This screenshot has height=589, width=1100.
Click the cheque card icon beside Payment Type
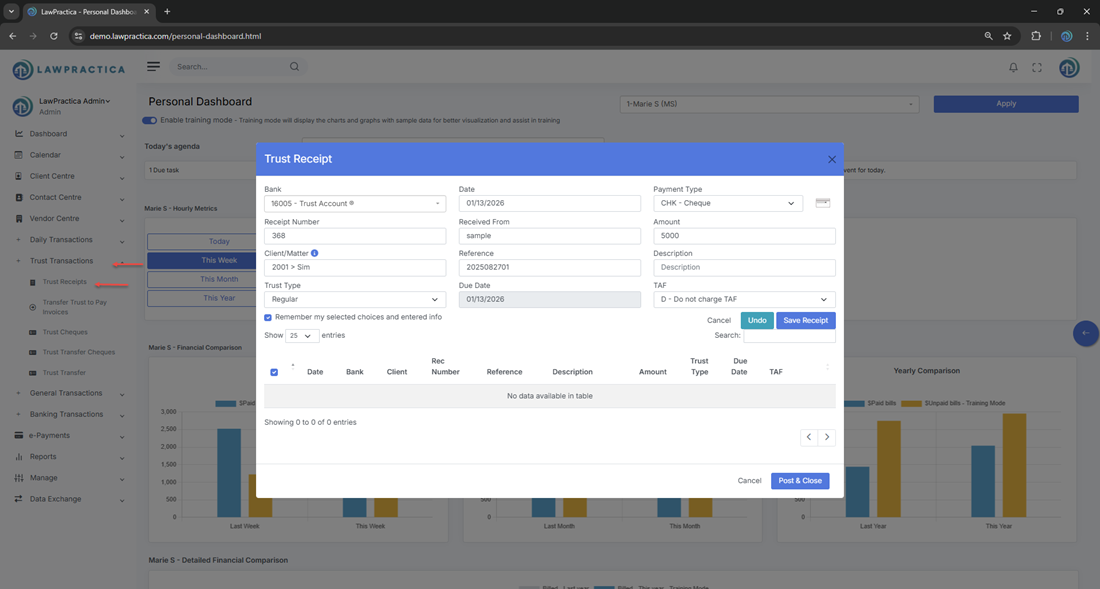(x=823, y=203)
